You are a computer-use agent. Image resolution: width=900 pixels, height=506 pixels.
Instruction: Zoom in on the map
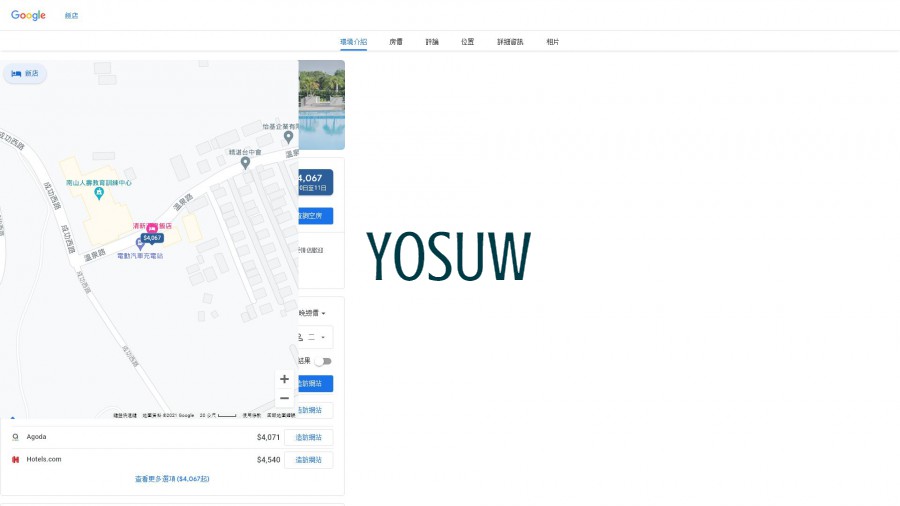tap(284, 379)
